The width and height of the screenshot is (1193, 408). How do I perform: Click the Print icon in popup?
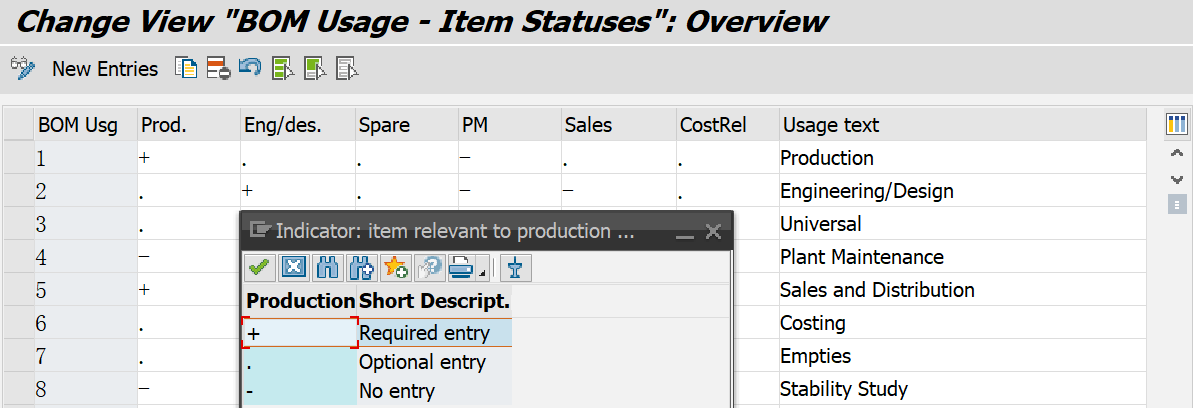coord(461,267)
